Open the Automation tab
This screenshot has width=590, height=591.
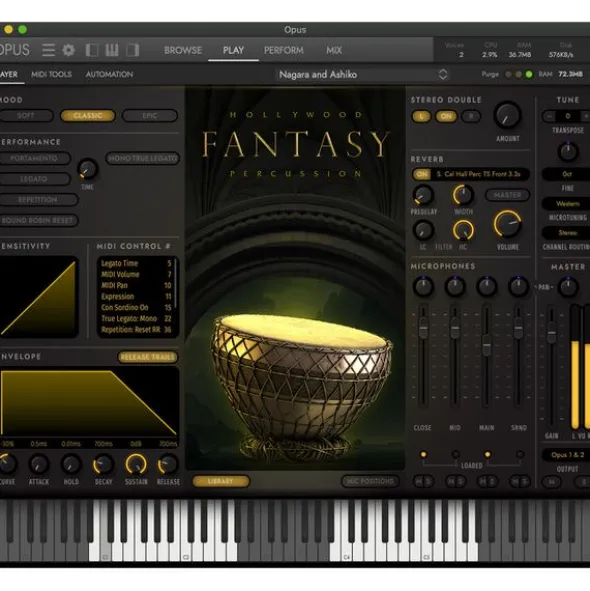pos(109,74)
